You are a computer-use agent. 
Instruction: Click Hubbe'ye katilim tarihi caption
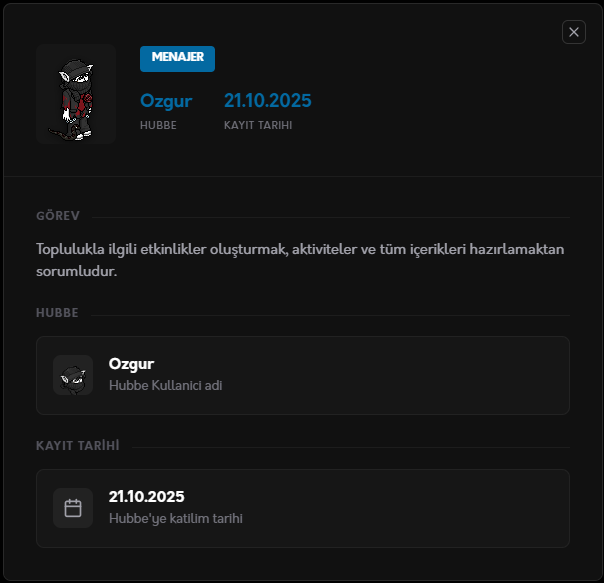pyautogui.click(x=176, y=519)
